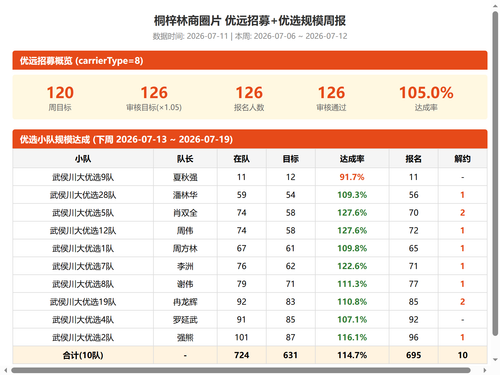Click the red 91.7% achievement rate
The image size is (500, 375).
(352, 177)
